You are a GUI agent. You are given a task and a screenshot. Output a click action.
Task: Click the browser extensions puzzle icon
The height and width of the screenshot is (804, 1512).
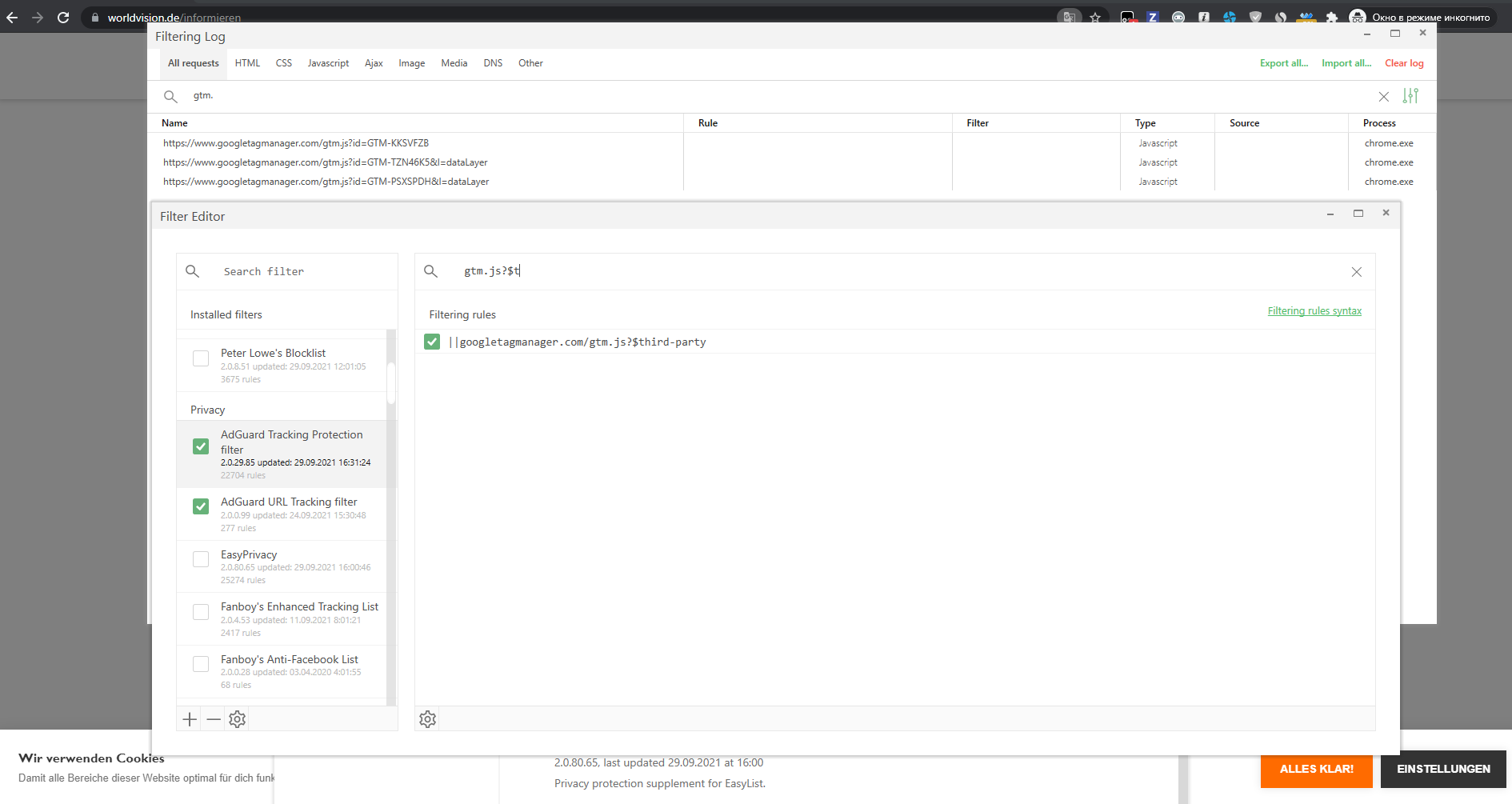click(1332, 17)
